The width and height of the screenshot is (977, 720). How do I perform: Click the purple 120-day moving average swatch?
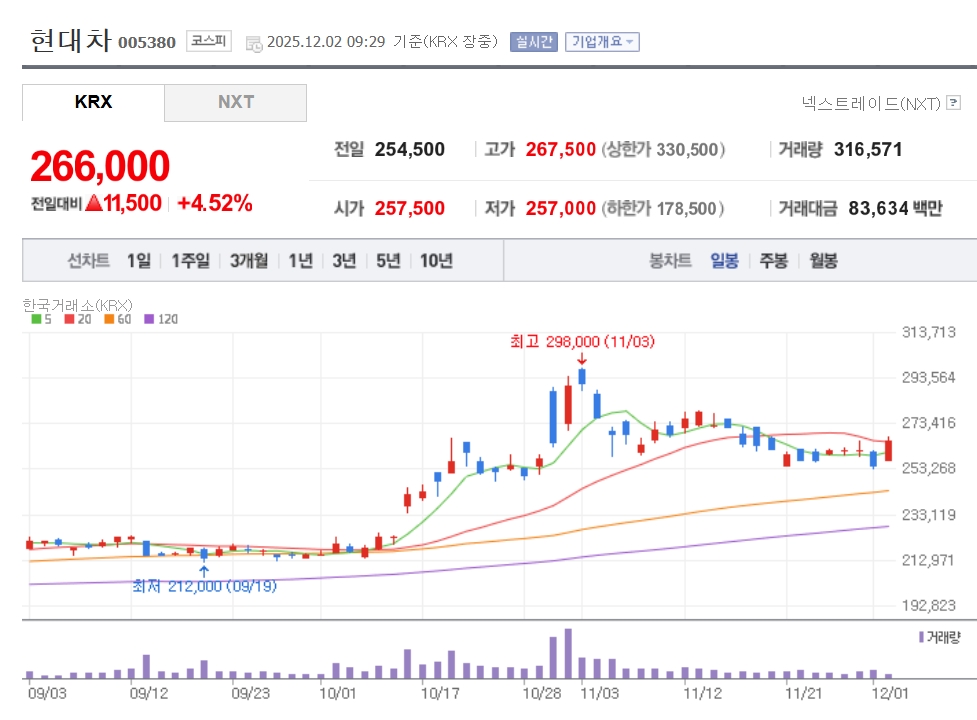tap(150, 320)
